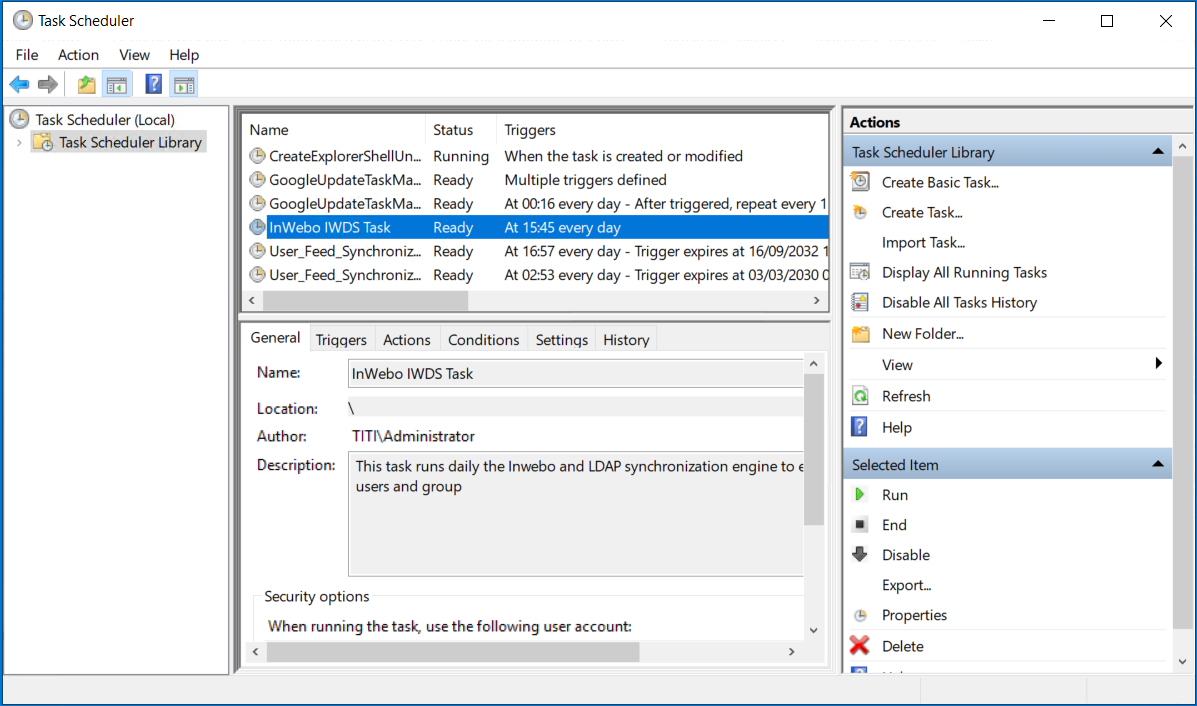The image size is (1197, 706).
Task: Click the green Run icon
Action: [860, 495]
